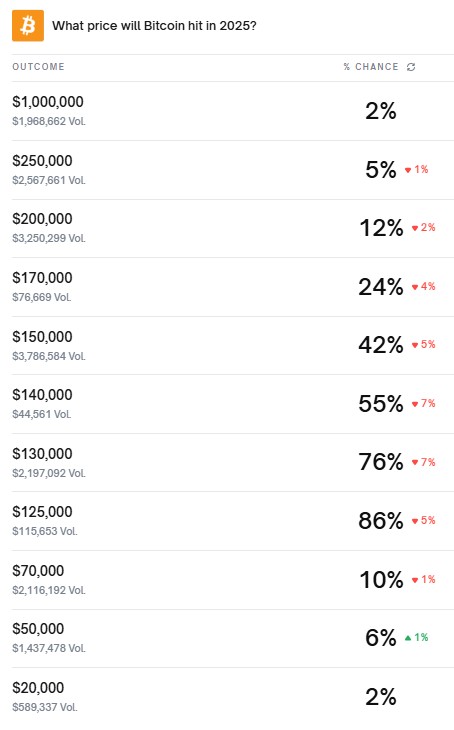Click the $3,786,584 Vol. text
The width and height of the screenshot is (454, 730).
[x=49, y=356]
